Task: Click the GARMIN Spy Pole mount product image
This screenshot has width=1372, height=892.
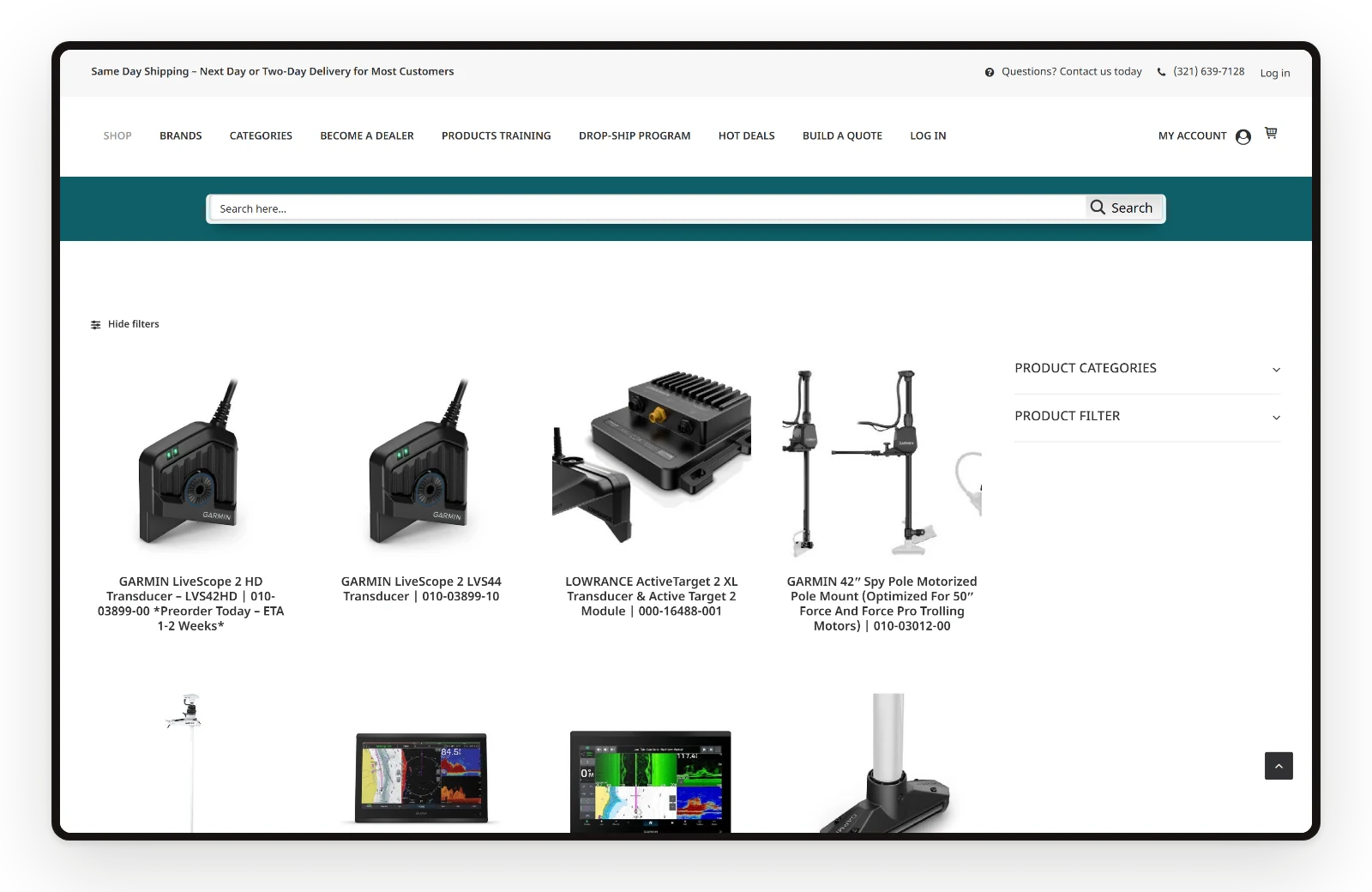Action: click(x=882, y=463)
